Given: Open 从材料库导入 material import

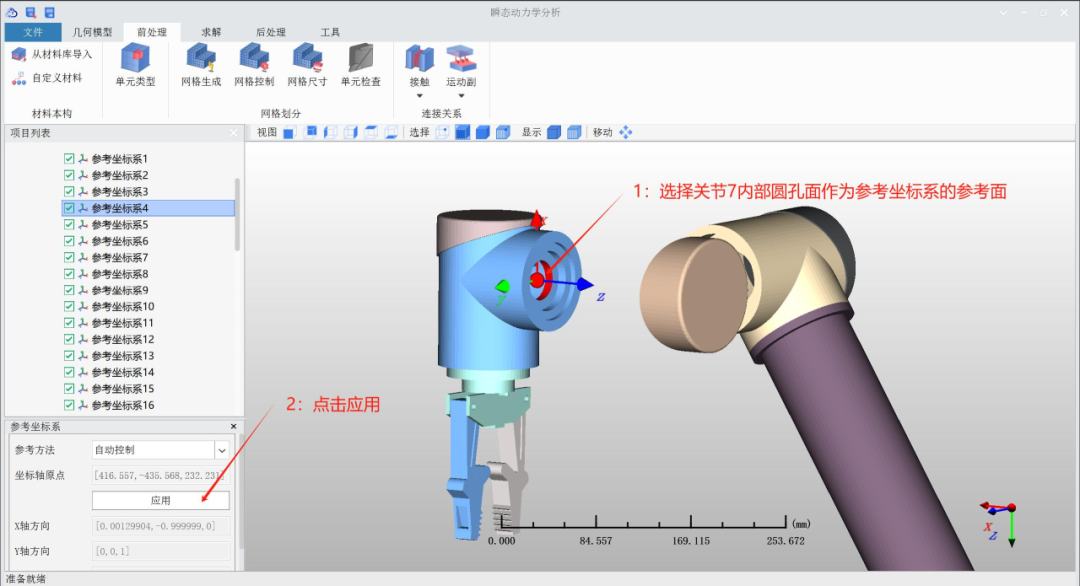Looking at the screenshot, I should click(x=52, y=54).
